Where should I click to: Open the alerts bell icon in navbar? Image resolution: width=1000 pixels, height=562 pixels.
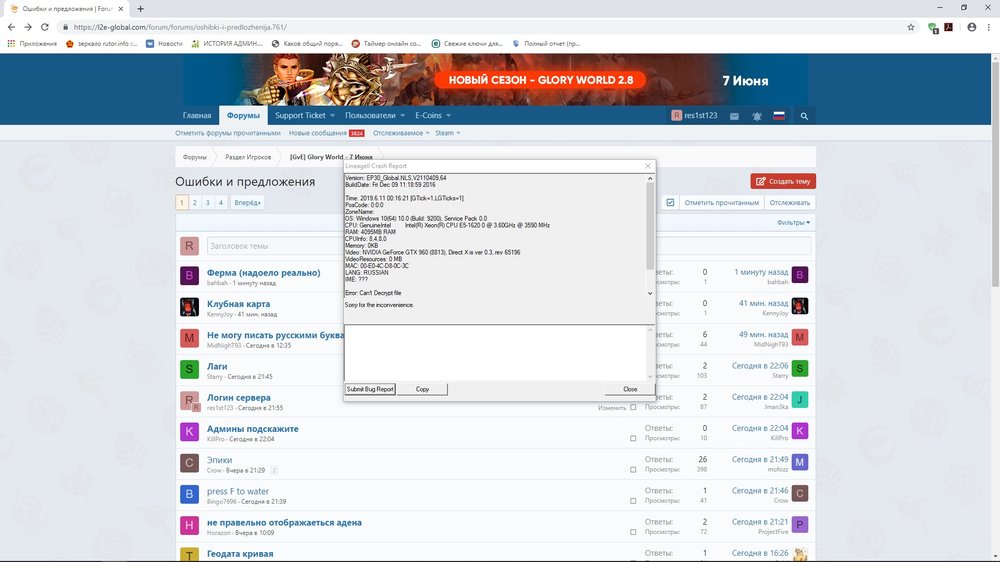[757, 116]
